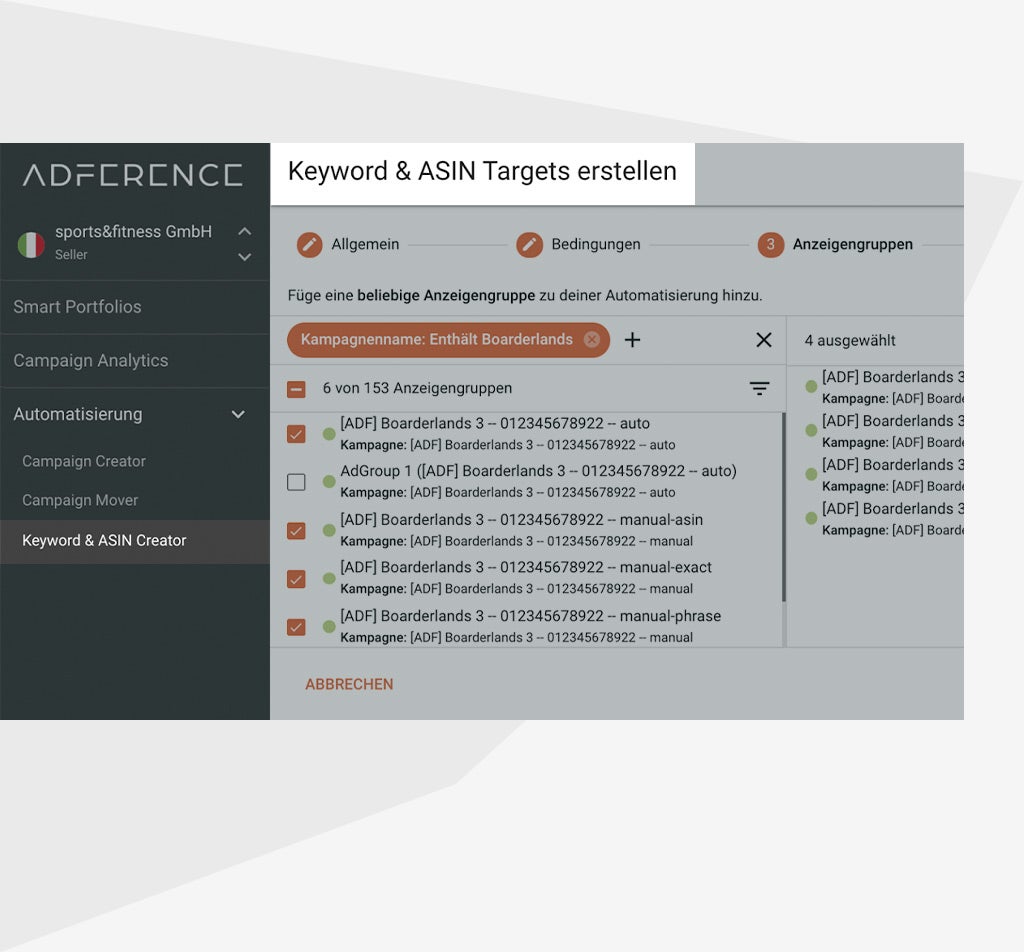Open Campaign Creator
This screenshot has width=1024, height=952.
(84, 461)
